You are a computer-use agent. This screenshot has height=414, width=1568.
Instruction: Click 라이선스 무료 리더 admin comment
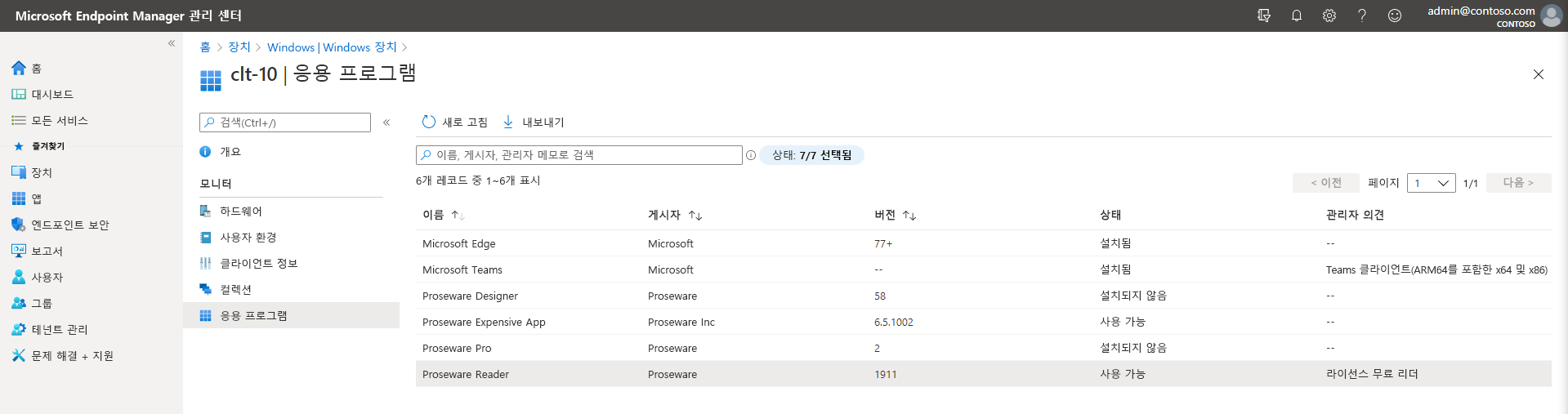1372,374
